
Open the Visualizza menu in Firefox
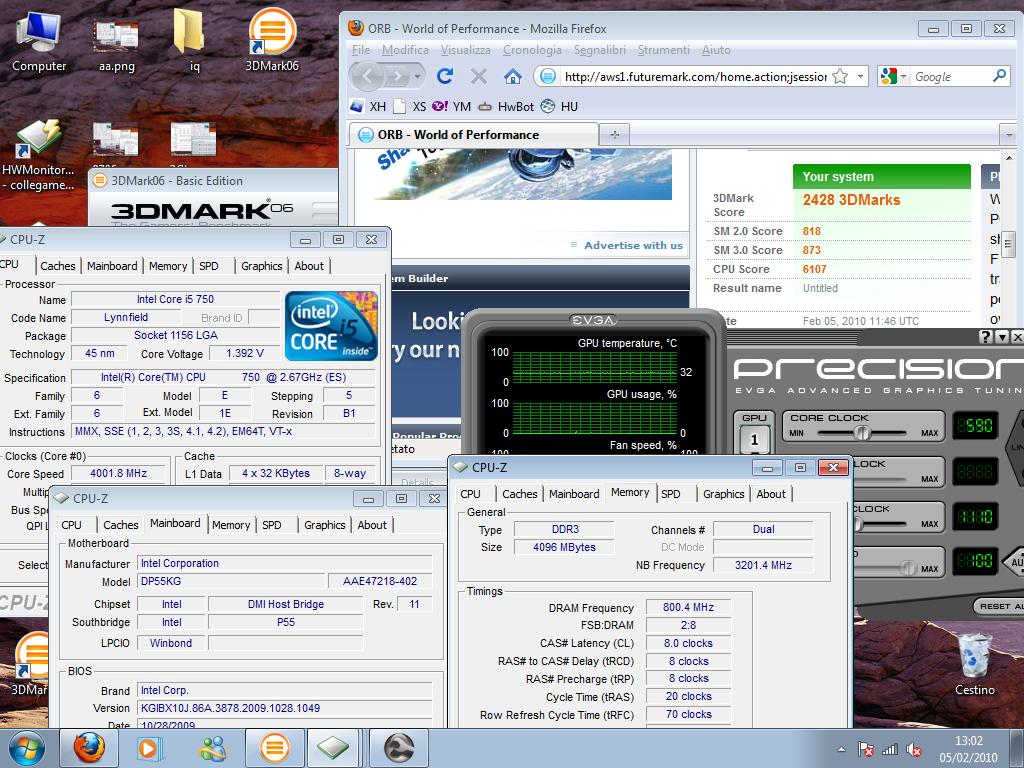465,50
